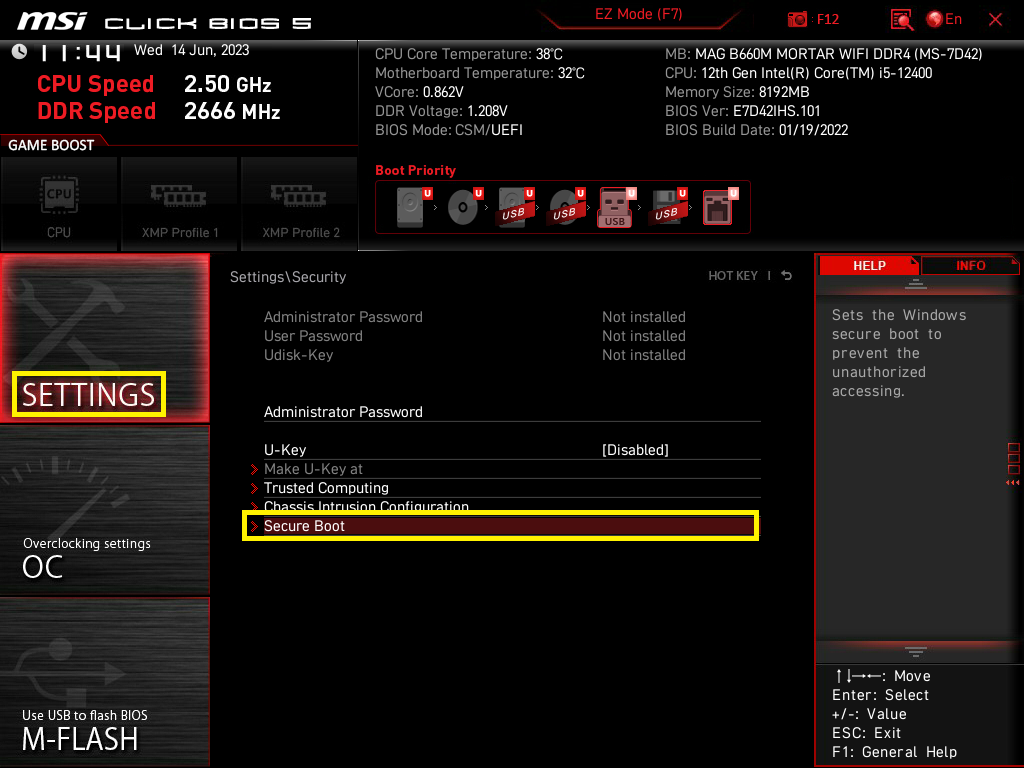
Task: Change language via the En globe icon
Action: point(944,19)
